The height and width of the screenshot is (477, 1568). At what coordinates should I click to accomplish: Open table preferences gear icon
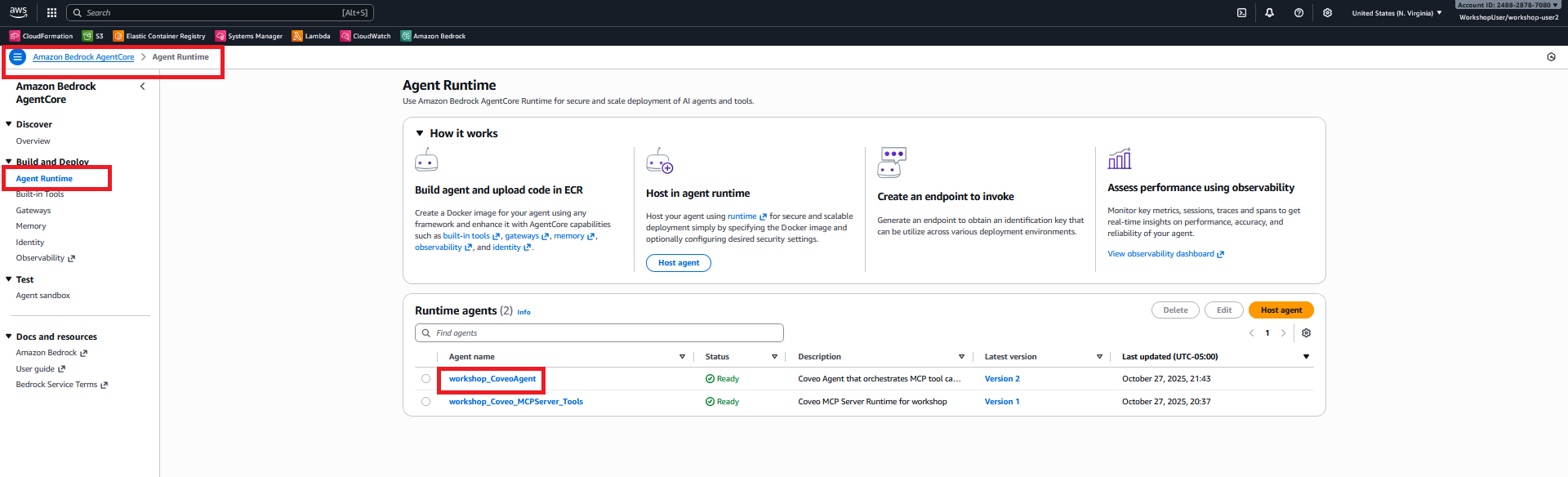1306,333
